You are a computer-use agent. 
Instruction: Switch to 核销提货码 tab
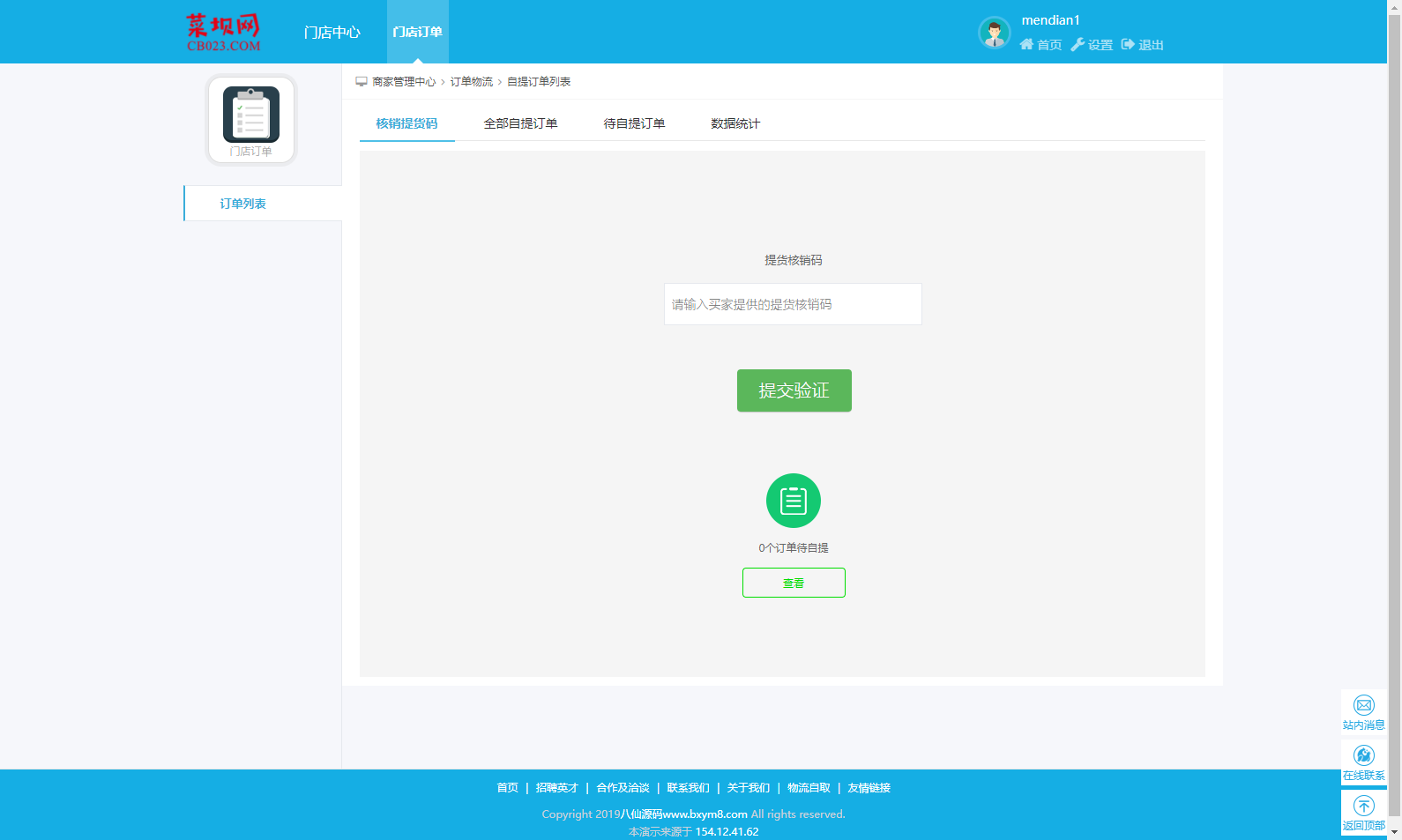[x=406, y=123]
